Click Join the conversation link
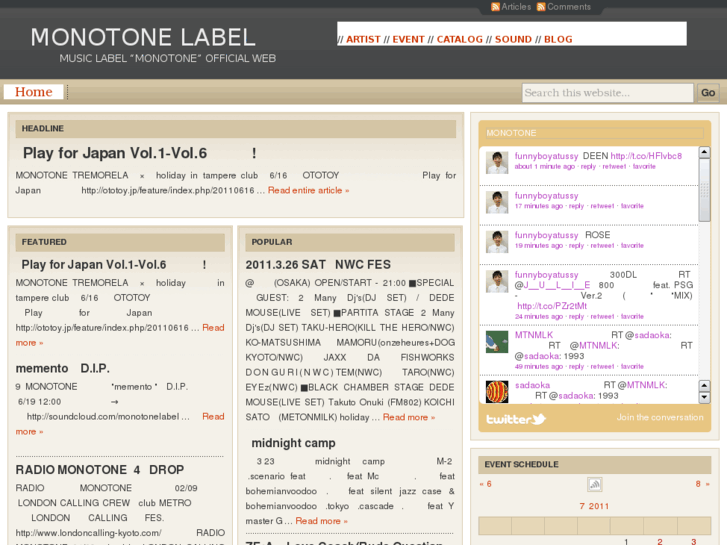727x545 pixels. [x=660, y=417]
